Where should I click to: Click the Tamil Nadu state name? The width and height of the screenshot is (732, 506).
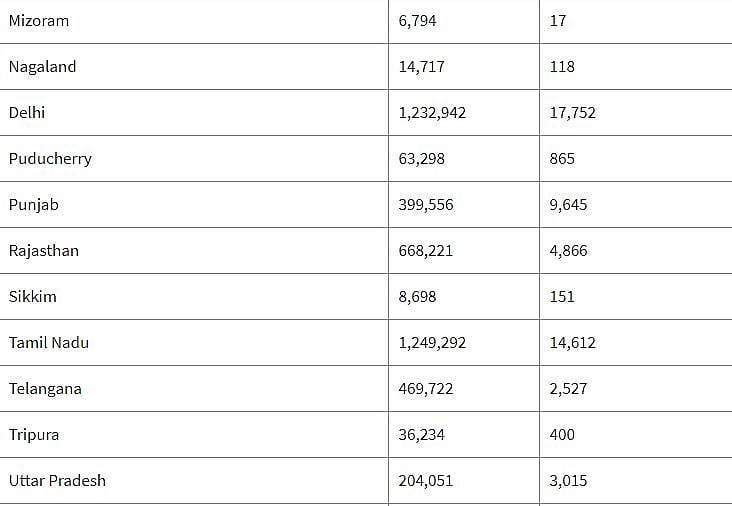click(x=49, y=343)
